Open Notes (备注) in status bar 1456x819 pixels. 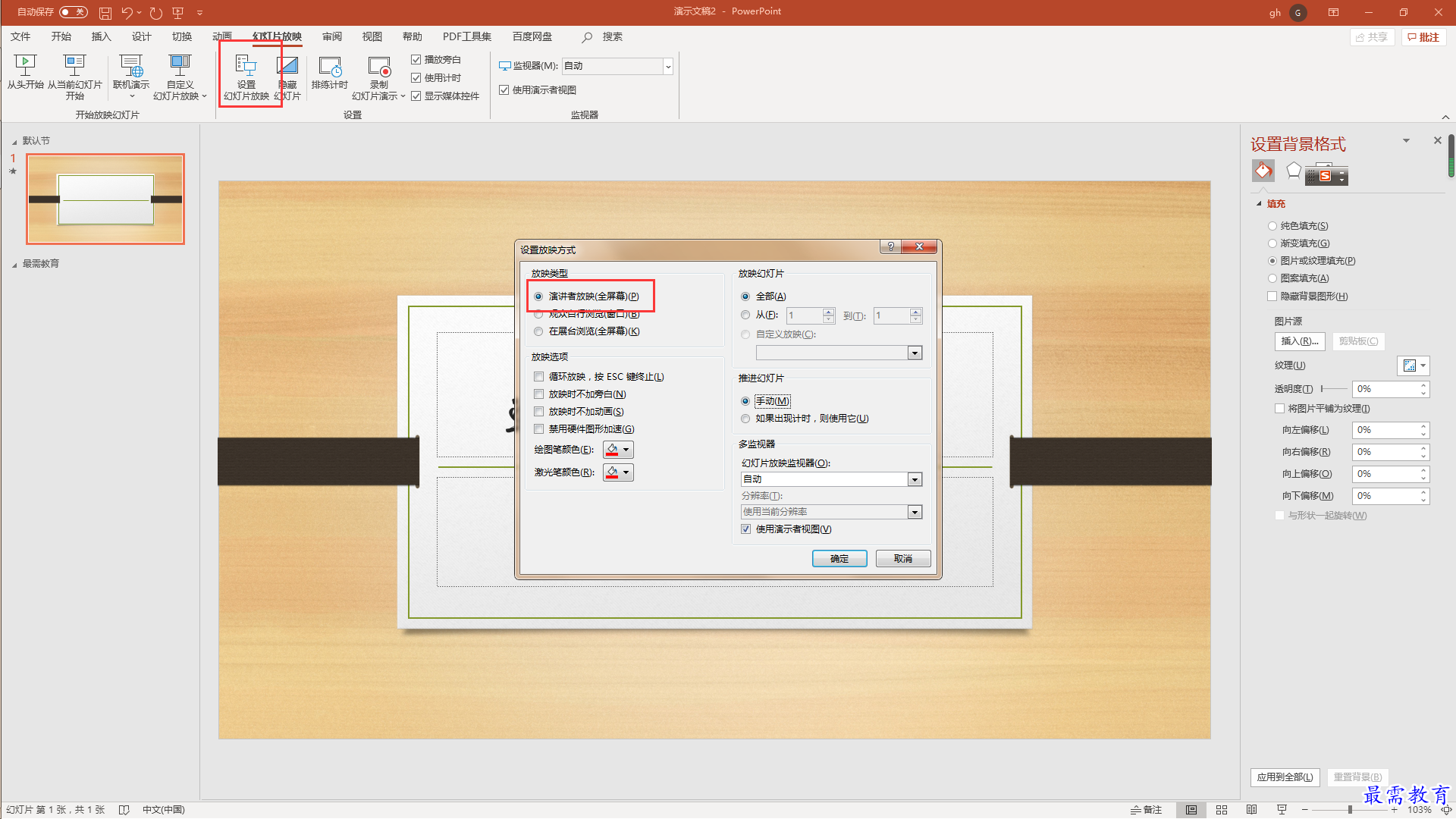[x=1146, y=810]
